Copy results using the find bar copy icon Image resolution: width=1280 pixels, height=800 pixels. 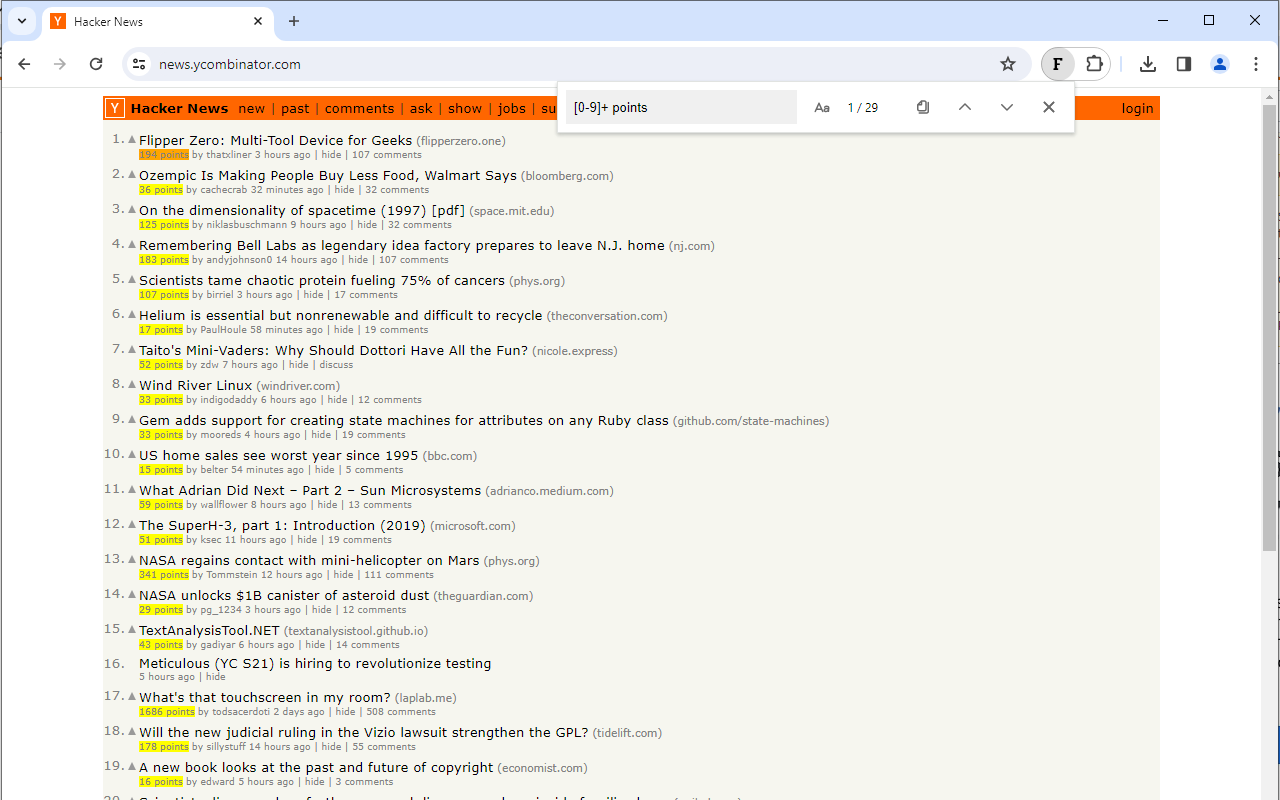pyautogui.click(x=922, y=107)
